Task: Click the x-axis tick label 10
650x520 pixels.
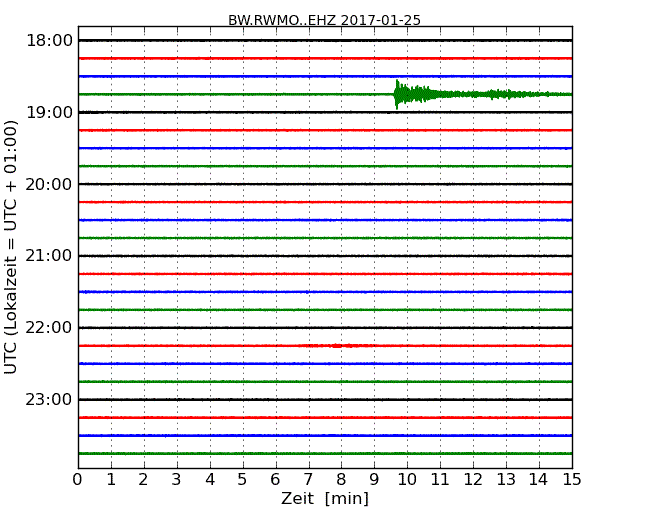Action: tap(407, 480)
